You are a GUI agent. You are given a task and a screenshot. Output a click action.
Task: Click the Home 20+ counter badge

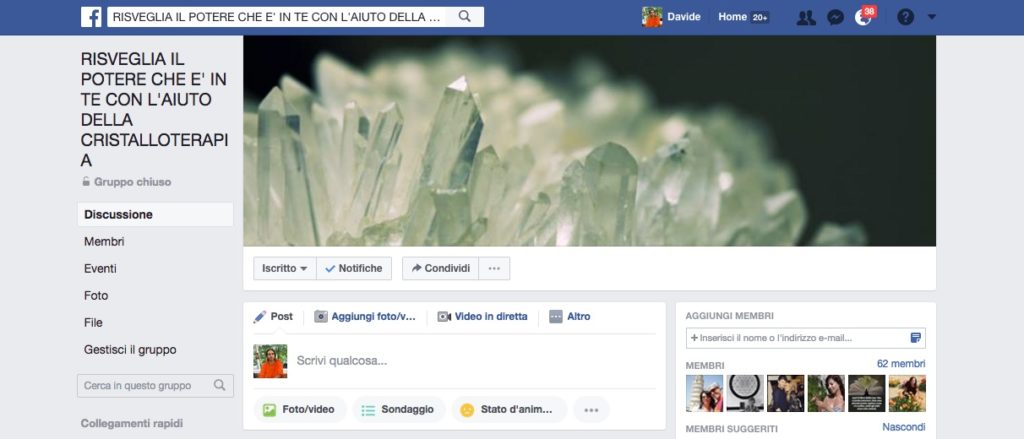pyautogui.click(x=760, y=18)
